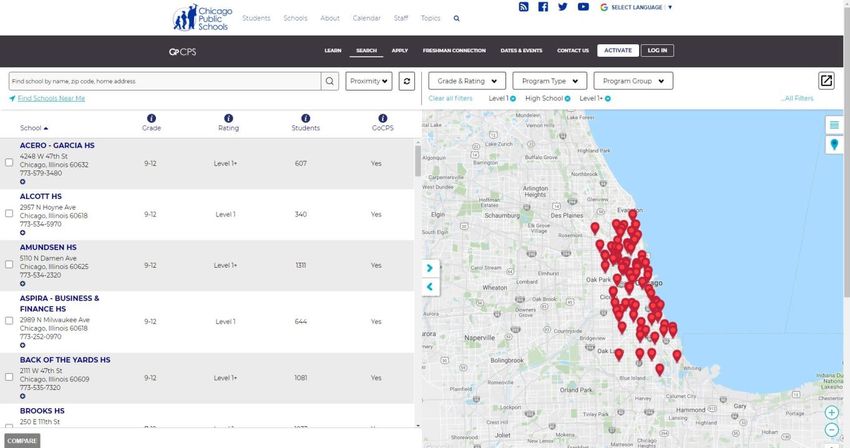Click the Chicago Public Schools logo

point(203,18)
